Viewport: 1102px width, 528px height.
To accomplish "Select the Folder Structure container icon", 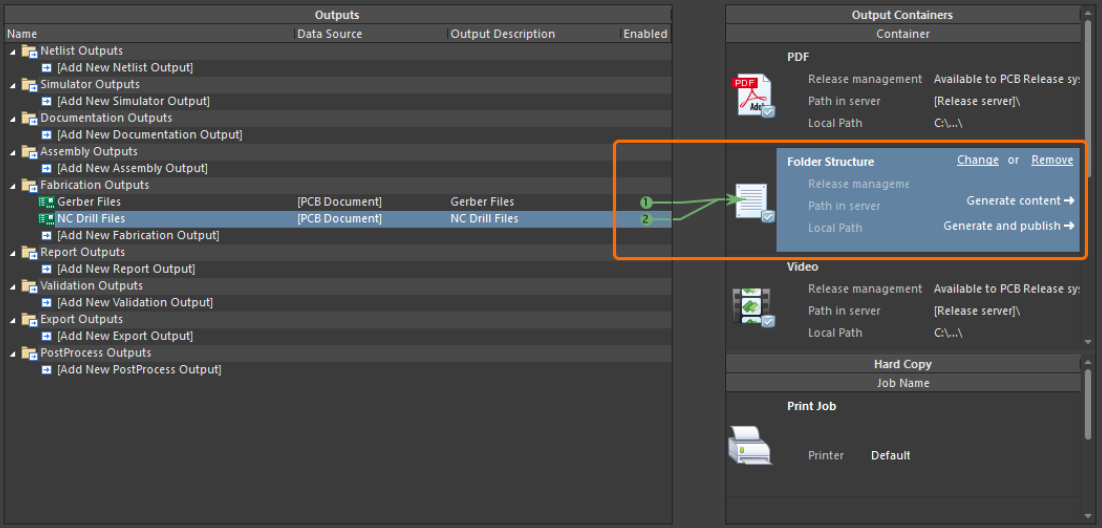I will click(752, 202).
